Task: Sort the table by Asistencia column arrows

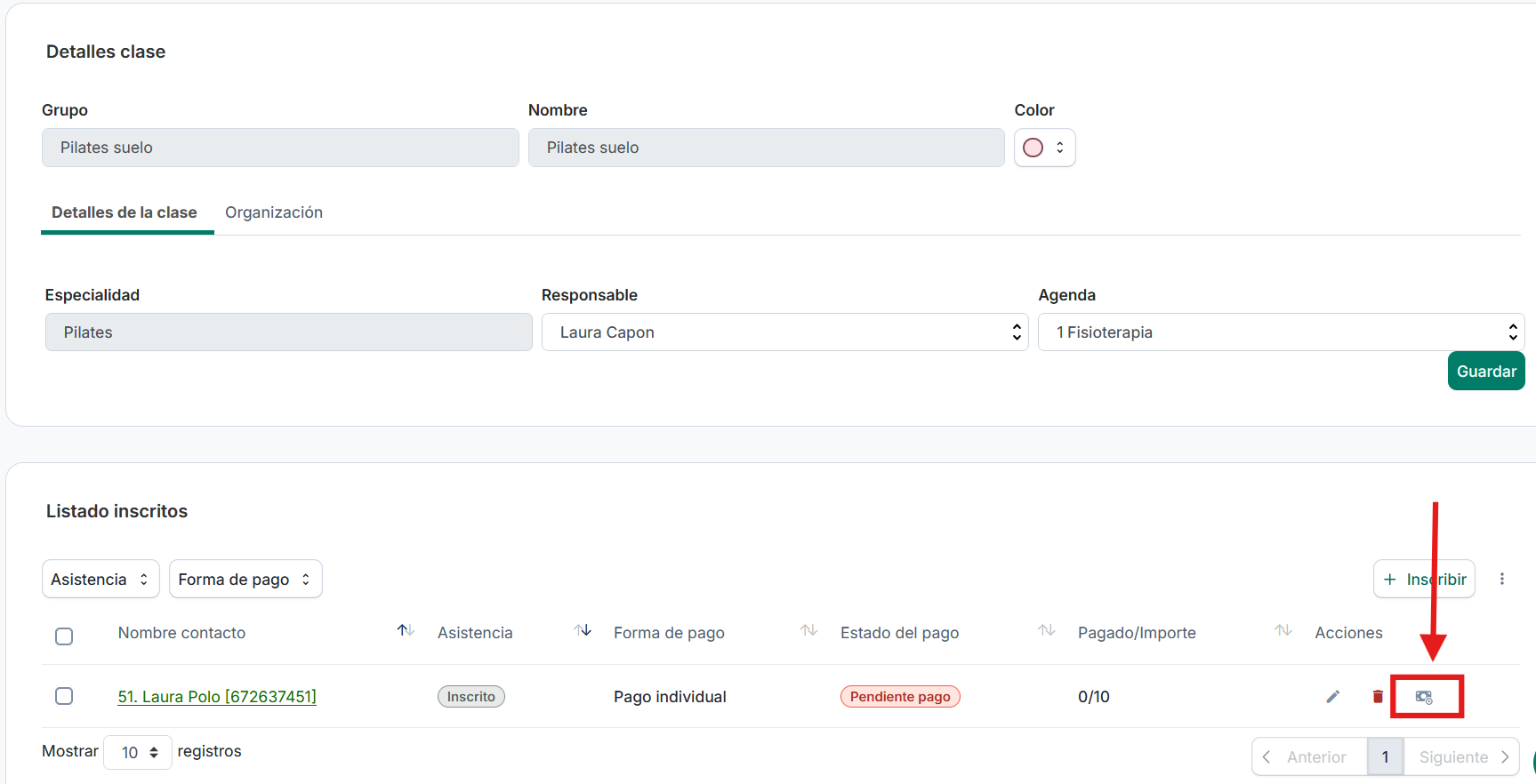Action: click(583, 631)
